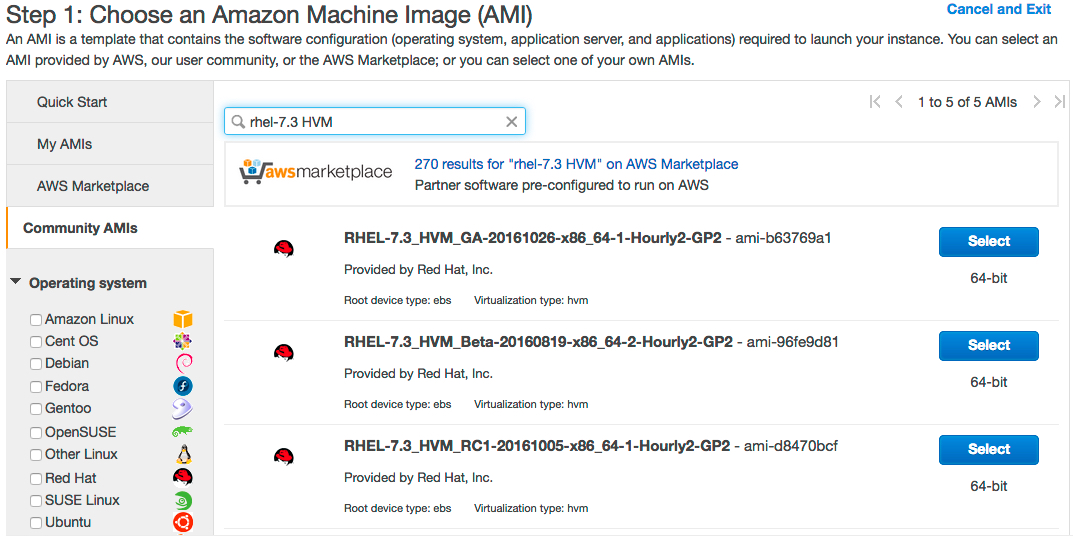Viewport: 1073px width, 539px height.
Task: Switch to the Quick Start tab
Action: (x=72, y=102)
